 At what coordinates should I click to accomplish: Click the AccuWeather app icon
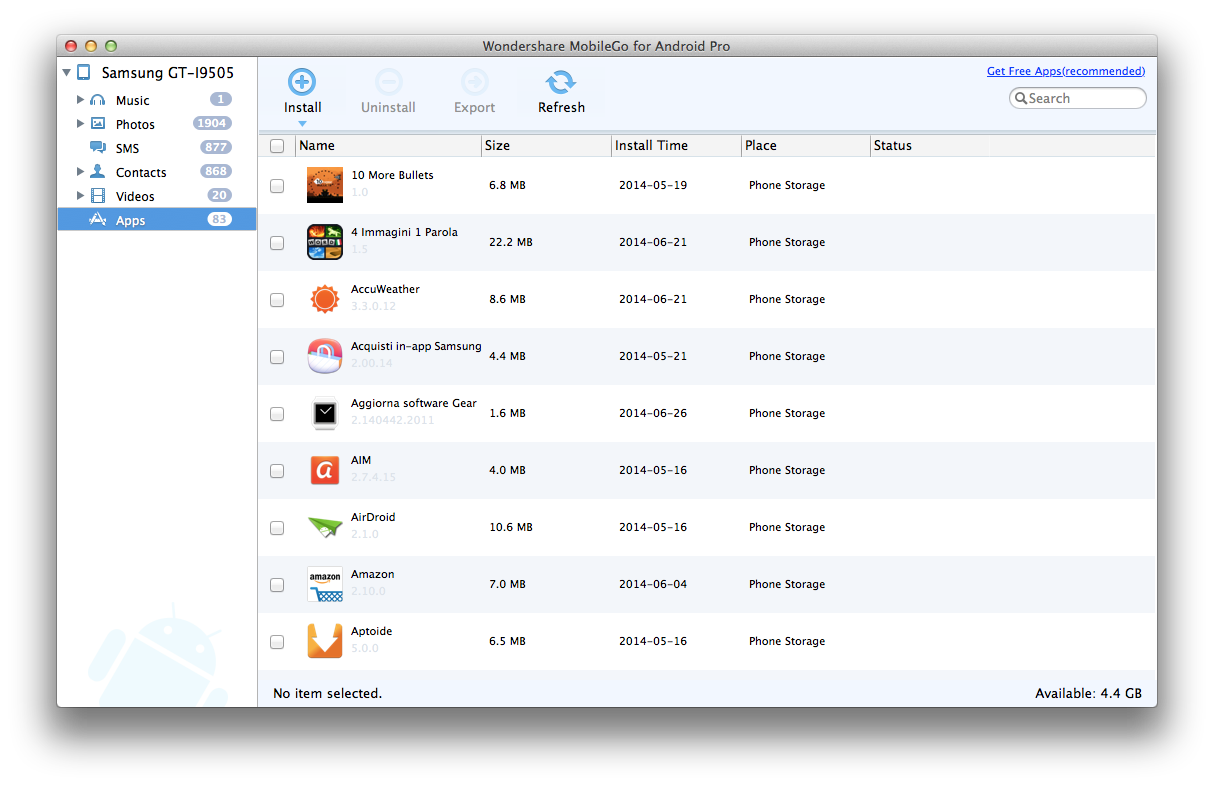pyautogui.click(x=325, y=299)
